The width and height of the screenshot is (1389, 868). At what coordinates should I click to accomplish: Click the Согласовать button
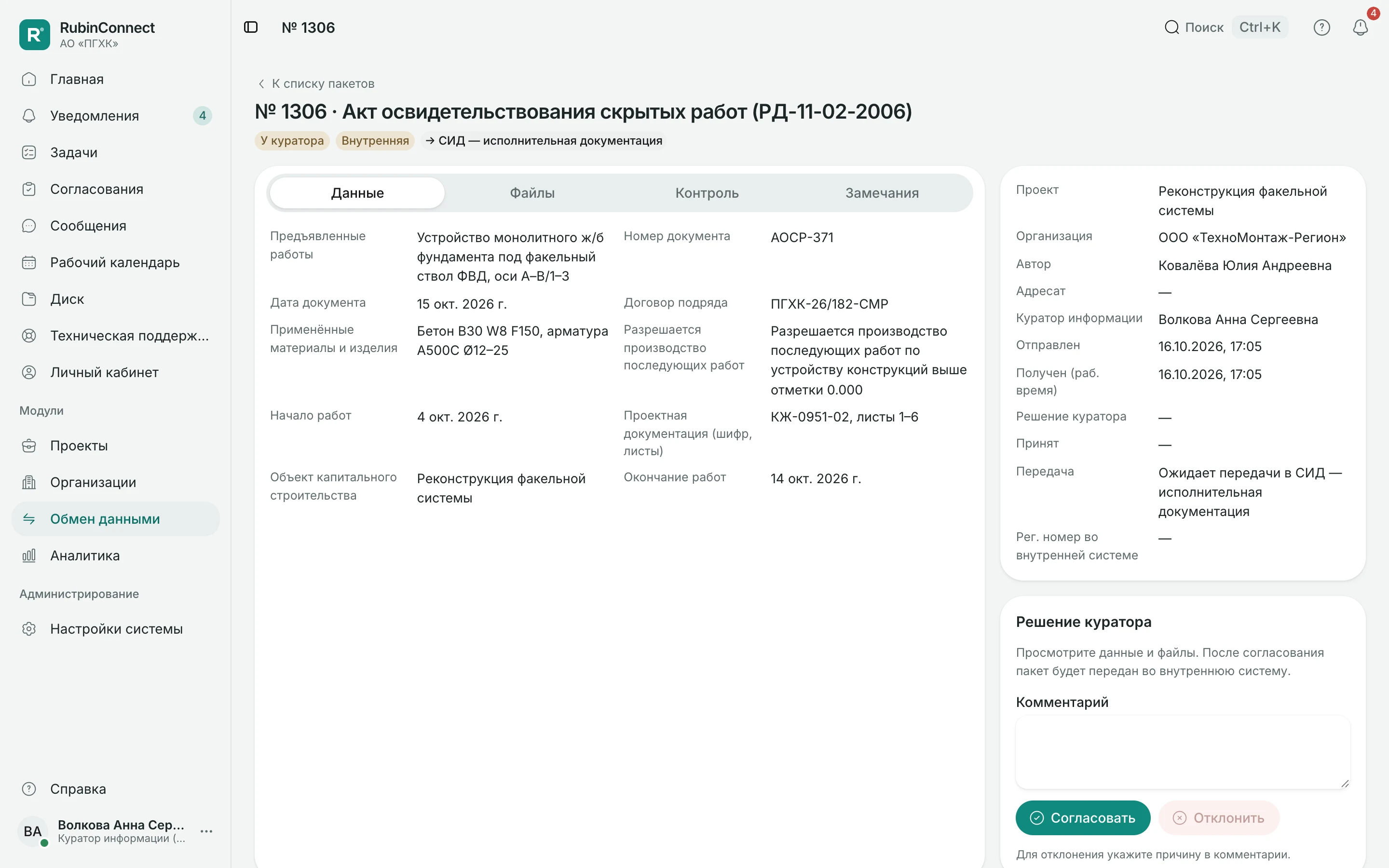coord(1082,817)
